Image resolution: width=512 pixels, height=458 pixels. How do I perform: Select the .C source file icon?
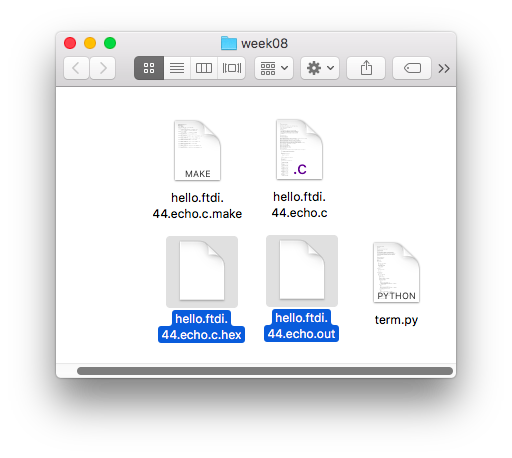pyautogui.click(x=299, y=150)
